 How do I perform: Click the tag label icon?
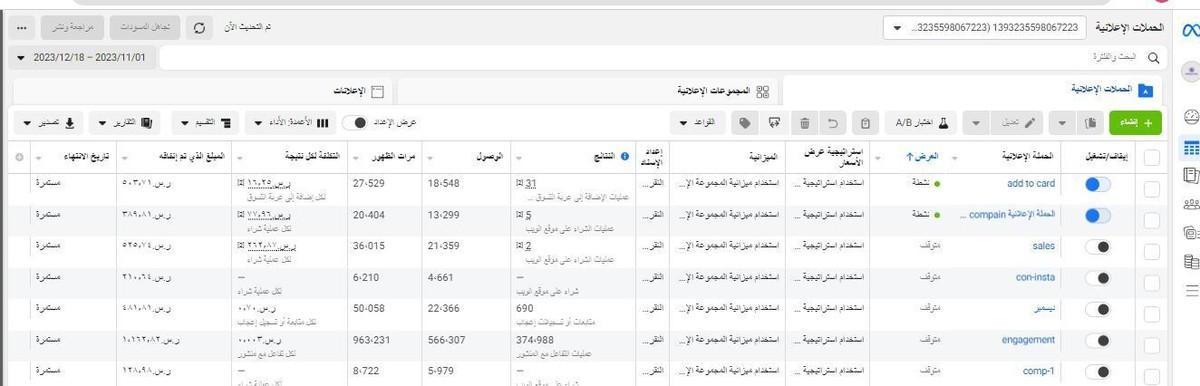click(744, 123)
